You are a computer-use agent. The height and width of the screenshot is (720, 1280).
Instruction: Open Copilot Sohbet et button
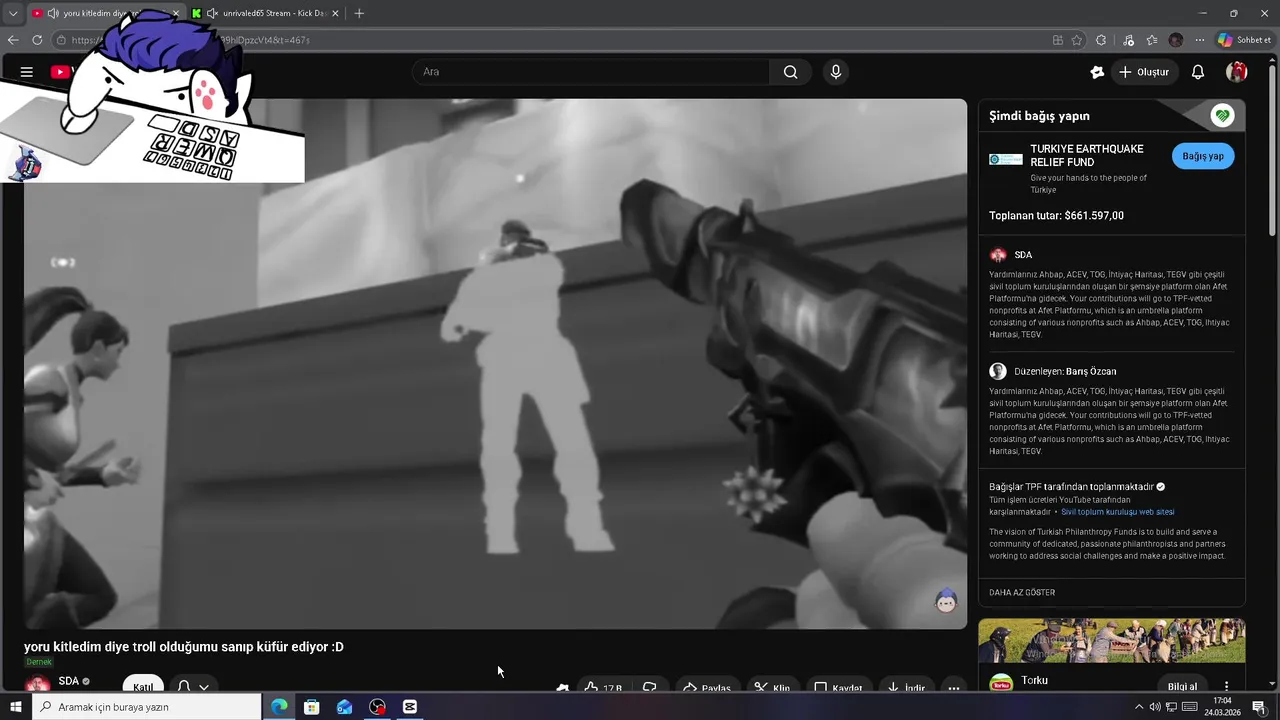coord(1245,40)
